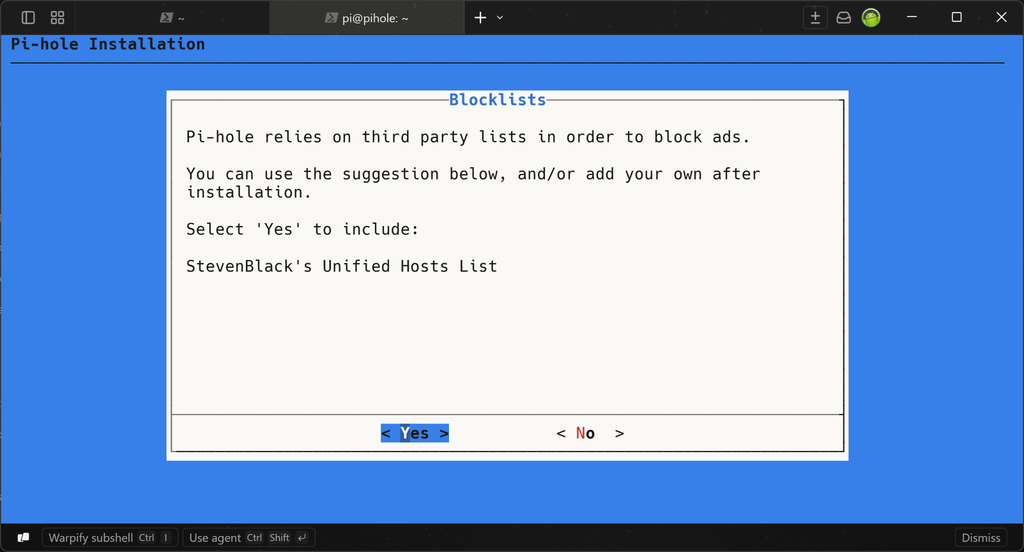Image resolution: width=1024 pixels, height=552 pixels.
Task: Choose Yes to include the blocklist
Action: [x=415, y=433]
